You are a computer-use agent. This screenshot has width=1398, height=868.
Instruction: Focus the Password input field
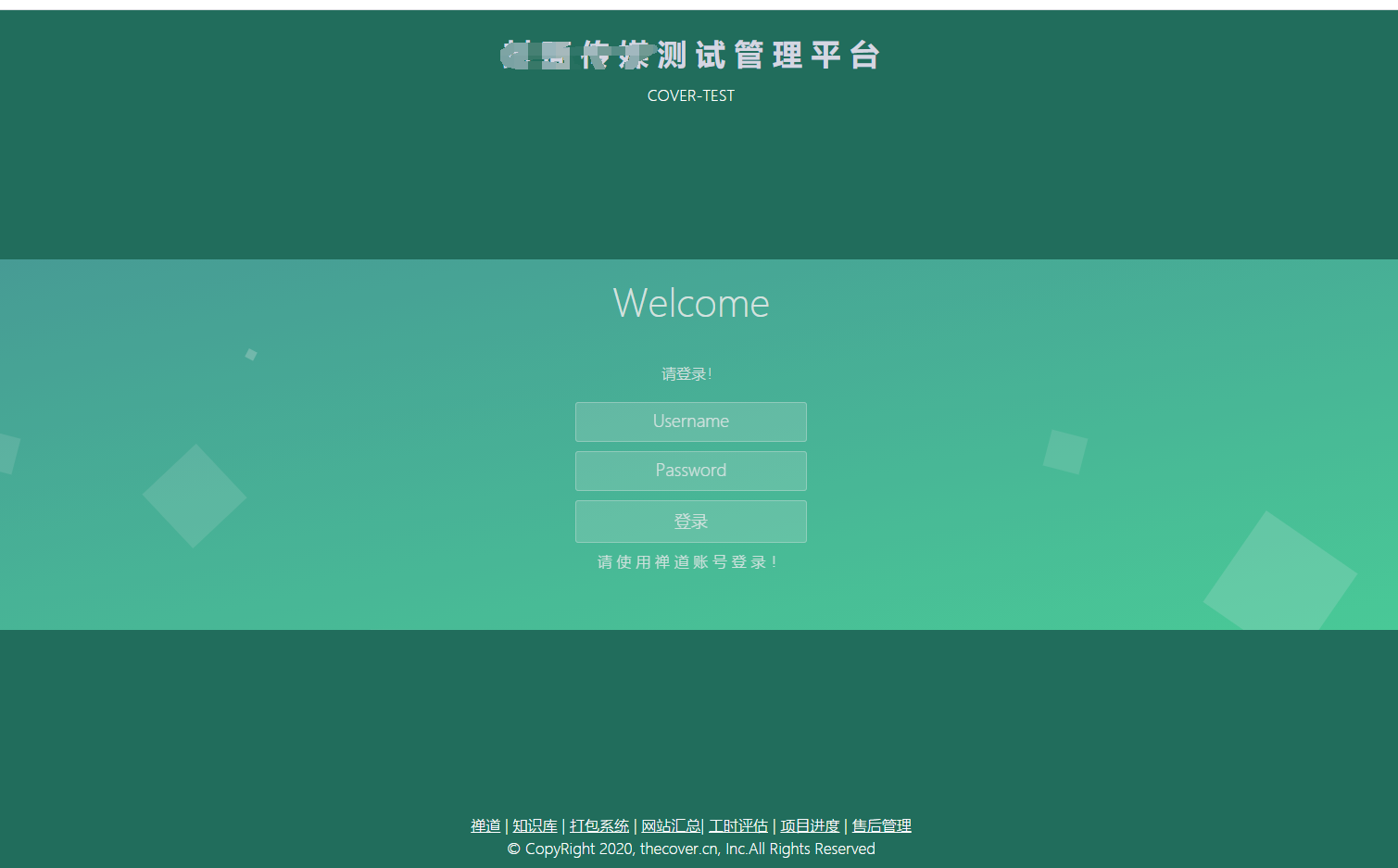coord(691,471)
